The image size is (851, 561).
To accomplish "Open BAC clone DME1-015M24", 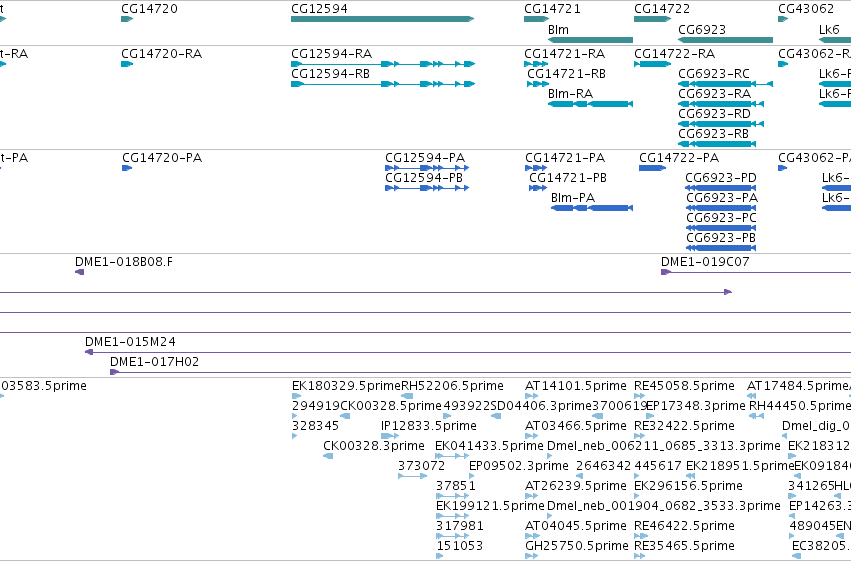I will [x=130, y=342].
